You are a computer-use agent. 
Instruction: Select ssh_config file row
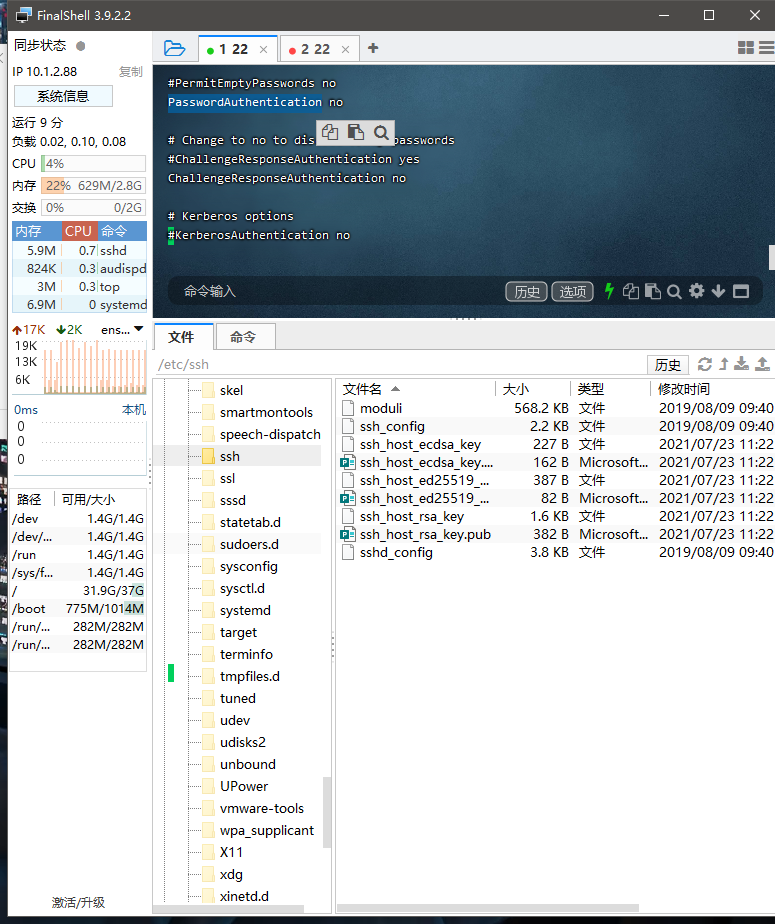[x=556, y=426]
